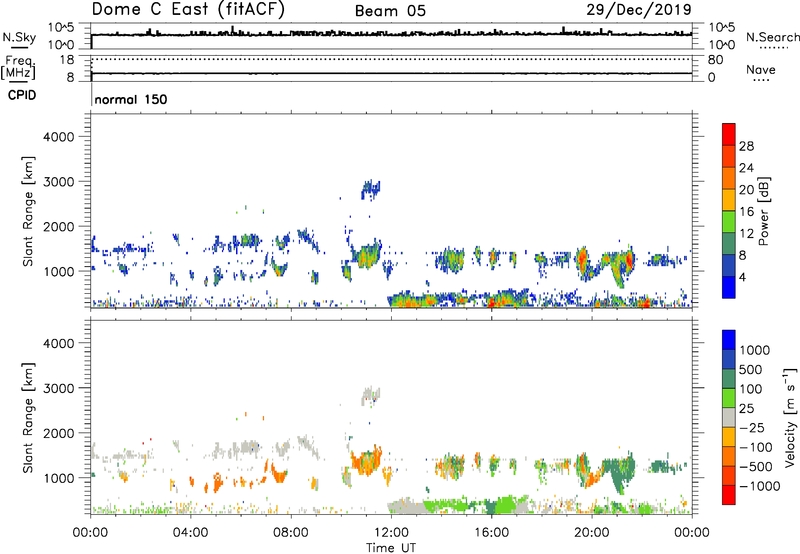Click the 'Nave' legend label
This screenshot has width=800, height=554.
(x=760, y=69)
